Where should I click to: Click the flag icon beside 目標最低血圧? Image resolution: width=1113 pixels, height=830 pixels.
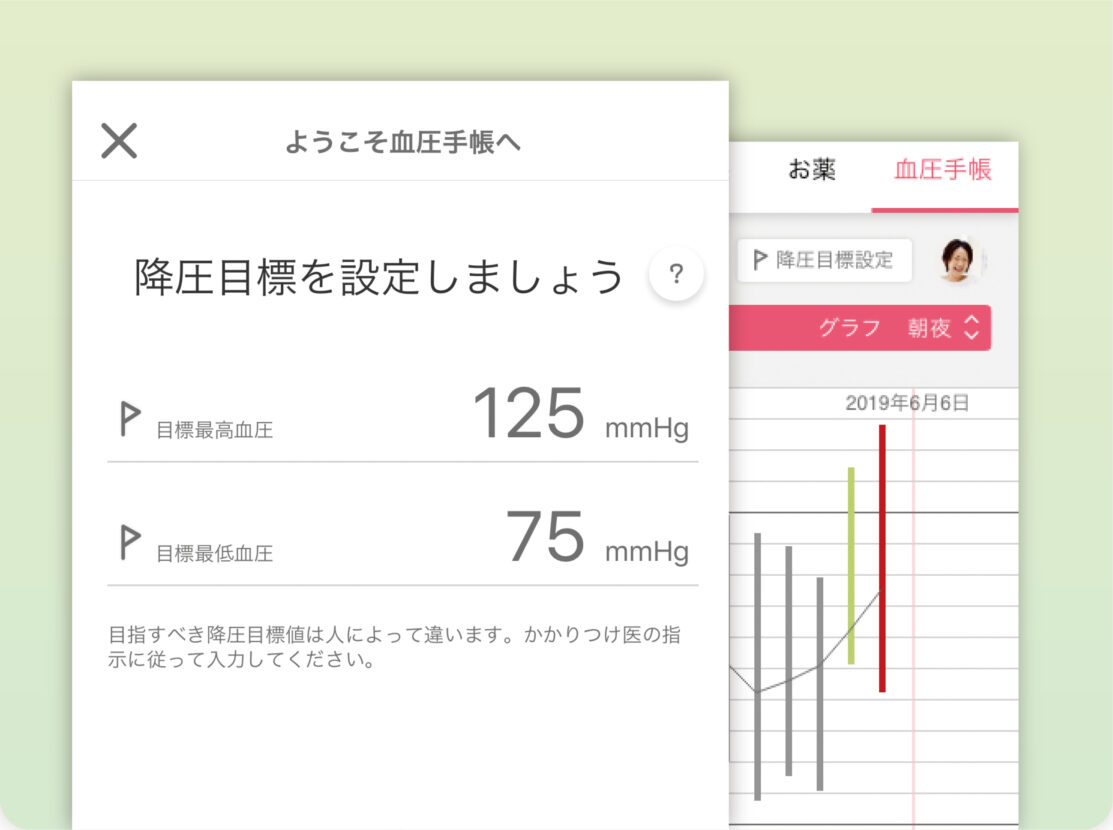(129, 542)
